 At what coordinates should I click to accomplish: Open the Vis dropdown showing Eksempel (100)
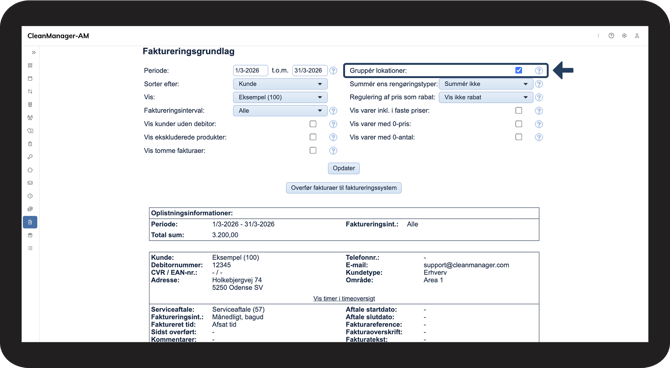[x=280, y=97]
